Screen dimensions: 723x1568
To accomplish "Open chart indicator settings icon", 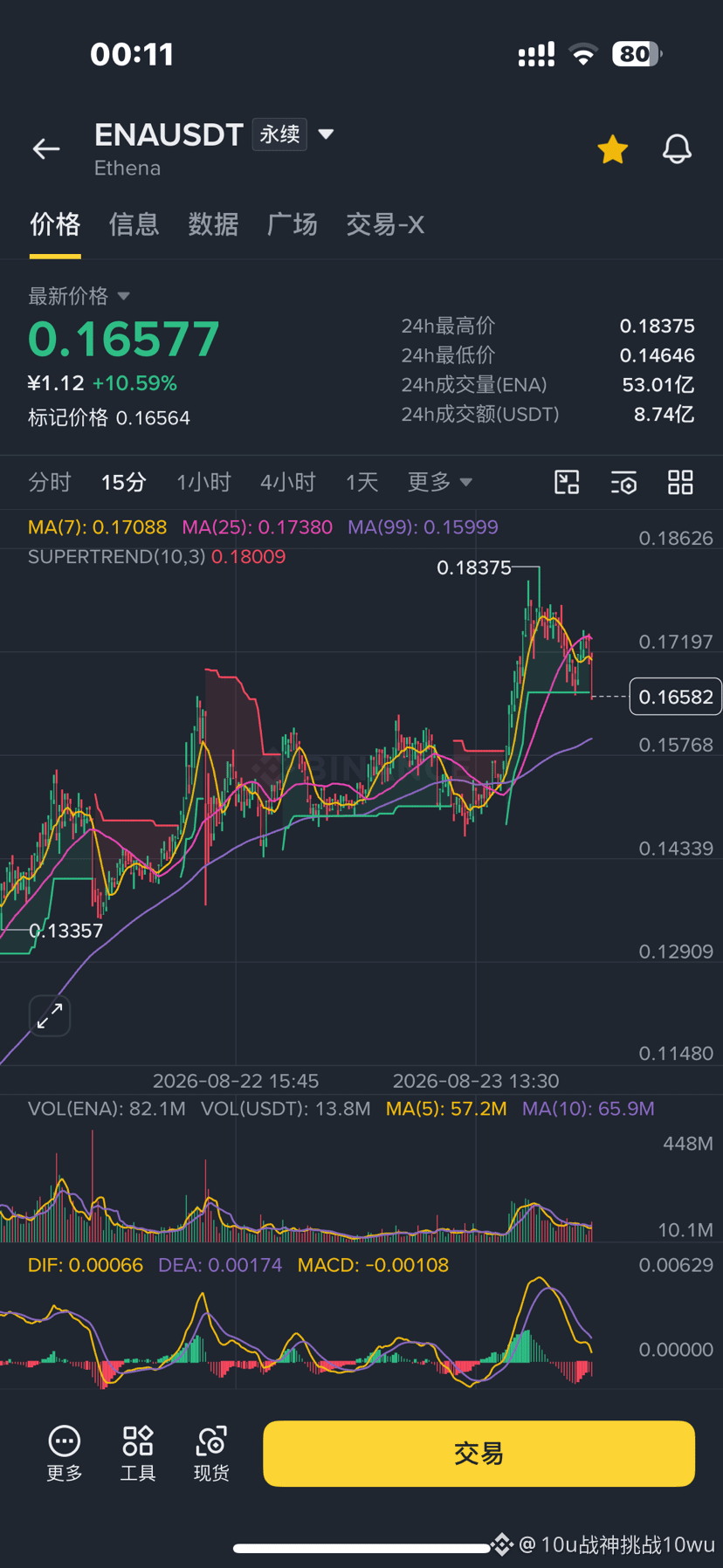I will [623, 482].
